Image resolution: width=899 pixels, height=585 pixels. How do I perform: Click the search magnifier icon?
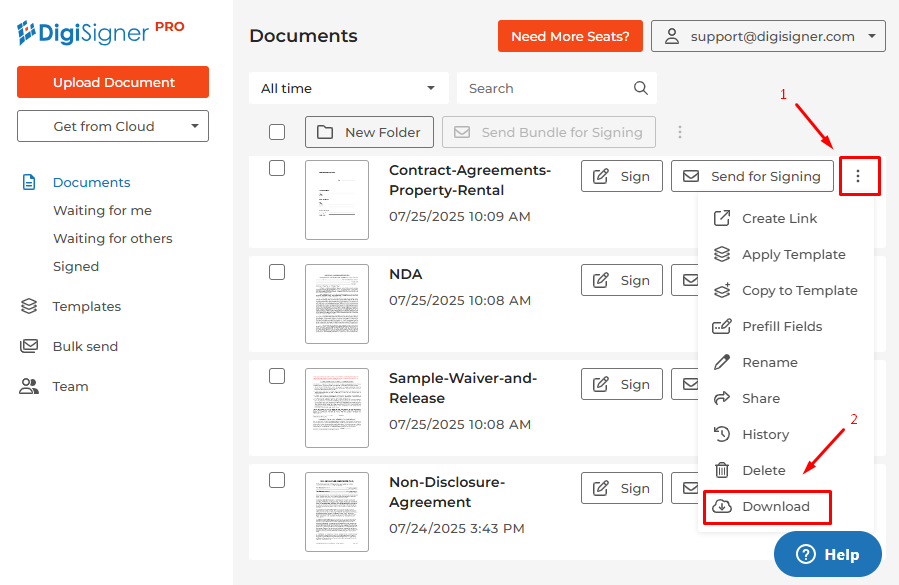(x=641, y=88)
